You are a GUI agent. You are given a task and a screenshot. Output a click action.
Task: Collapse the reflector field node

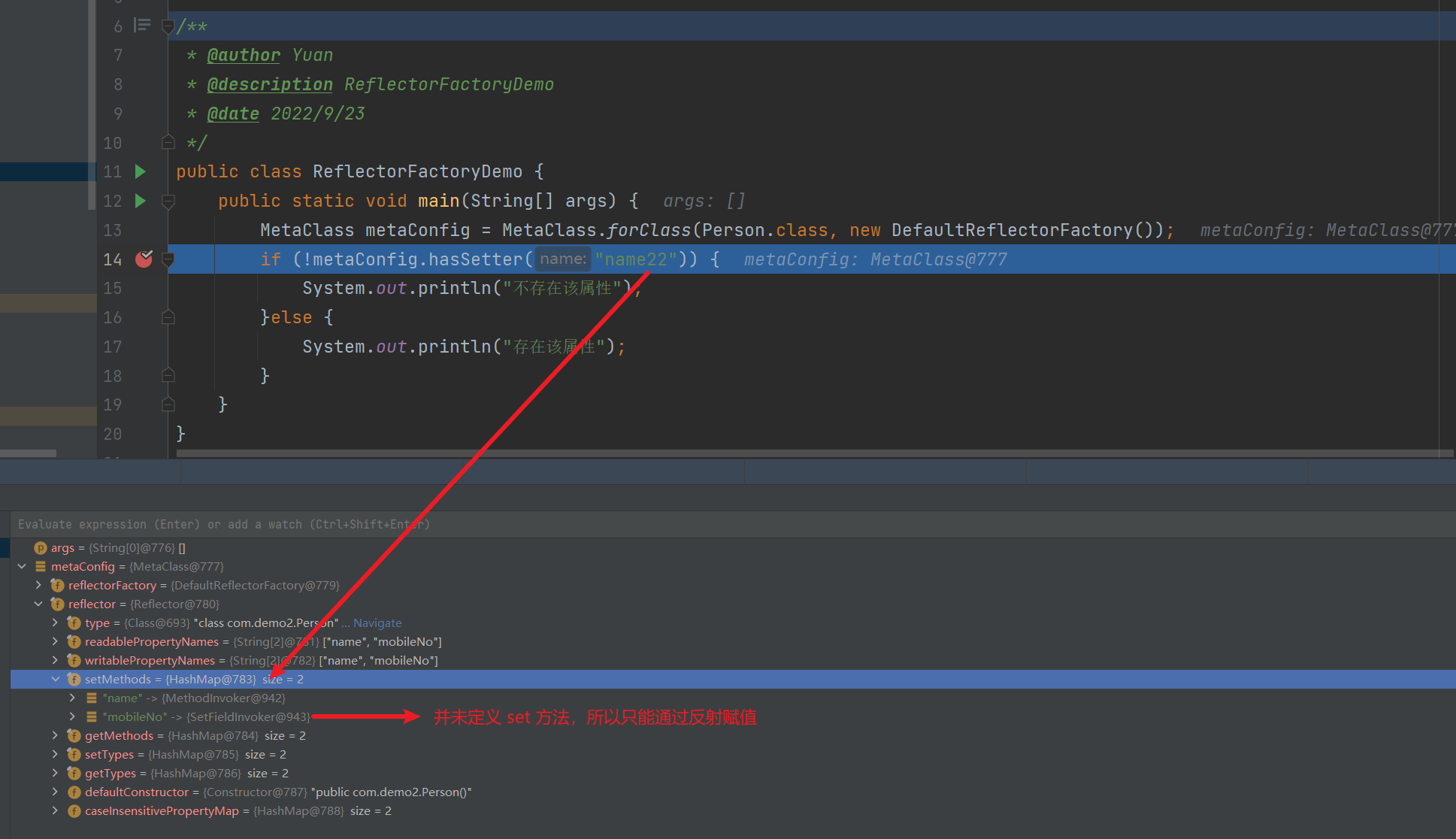[38, 604]
